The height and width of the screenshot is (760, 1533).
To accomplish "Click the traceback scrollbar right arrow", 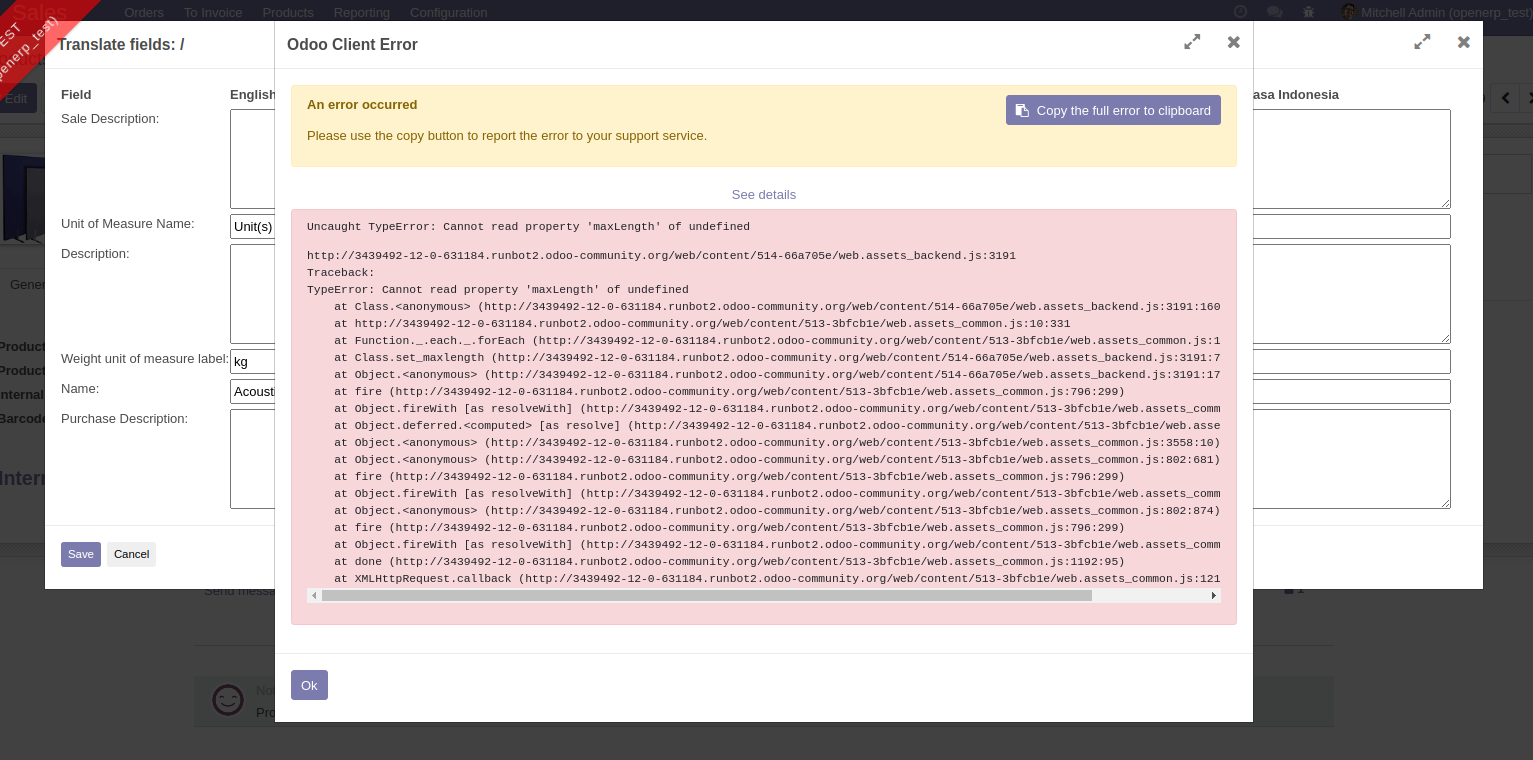I will tap(1214, 595).
